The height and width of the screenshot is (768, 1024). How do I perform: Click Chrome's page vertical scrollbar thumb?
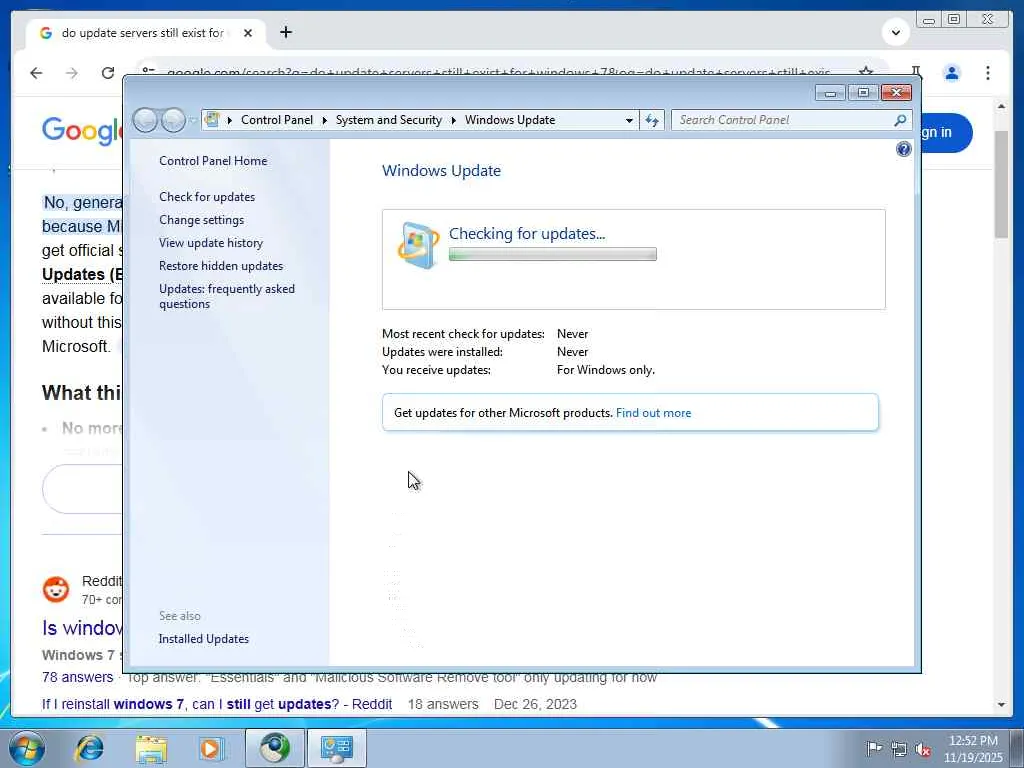(1001, 184)
